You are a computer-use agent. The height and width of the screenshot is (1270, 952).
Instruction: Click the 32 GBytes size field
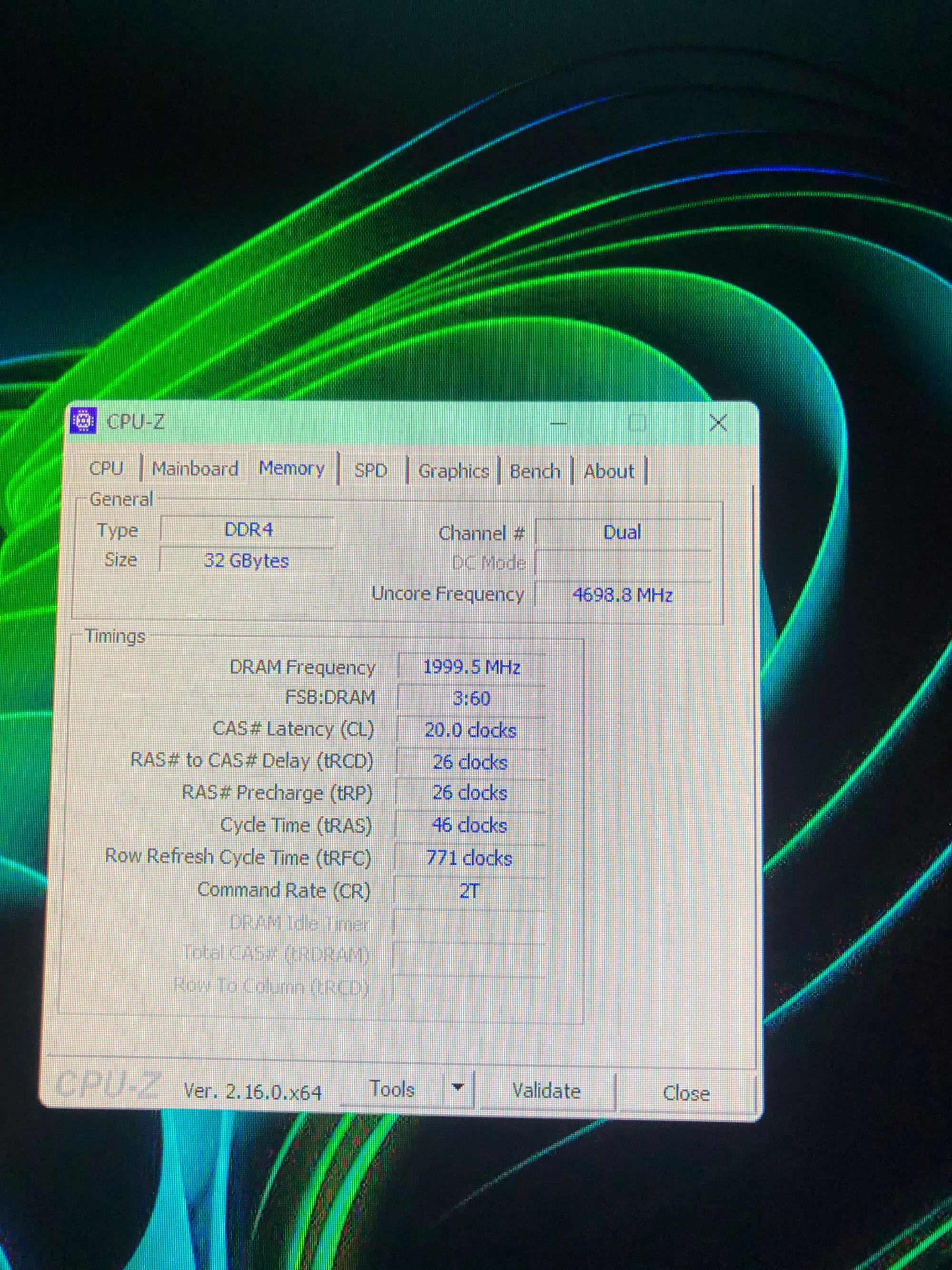[246, 560]
